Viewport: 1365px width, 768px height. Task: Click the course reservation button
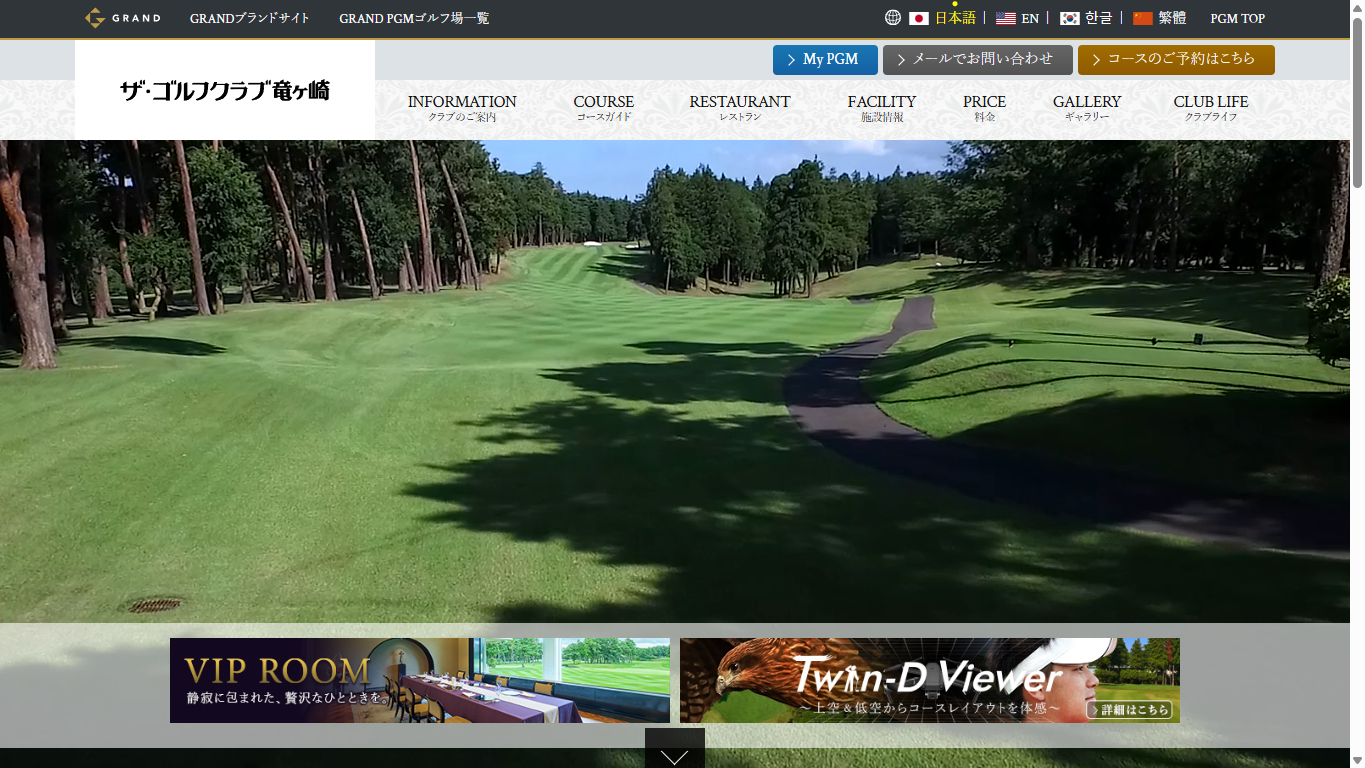(x=1176, y=60)
